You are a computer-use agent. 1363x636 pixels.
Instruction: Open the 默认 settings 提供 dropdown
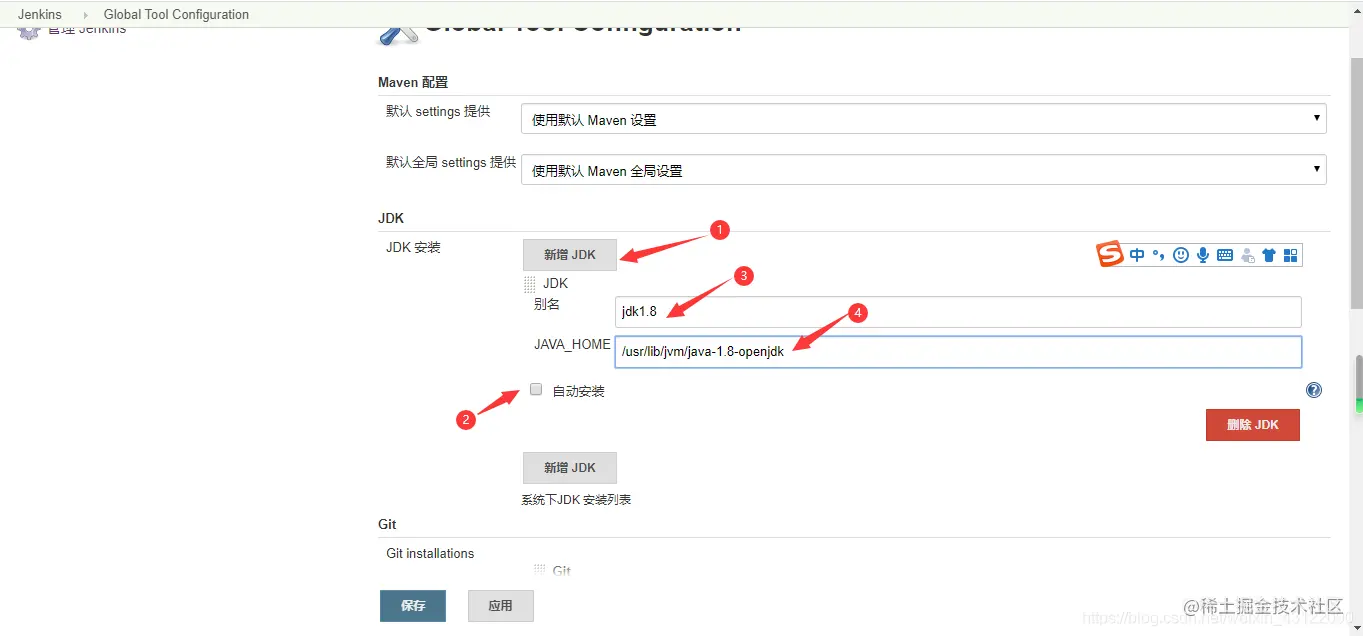tap(921, 118)
